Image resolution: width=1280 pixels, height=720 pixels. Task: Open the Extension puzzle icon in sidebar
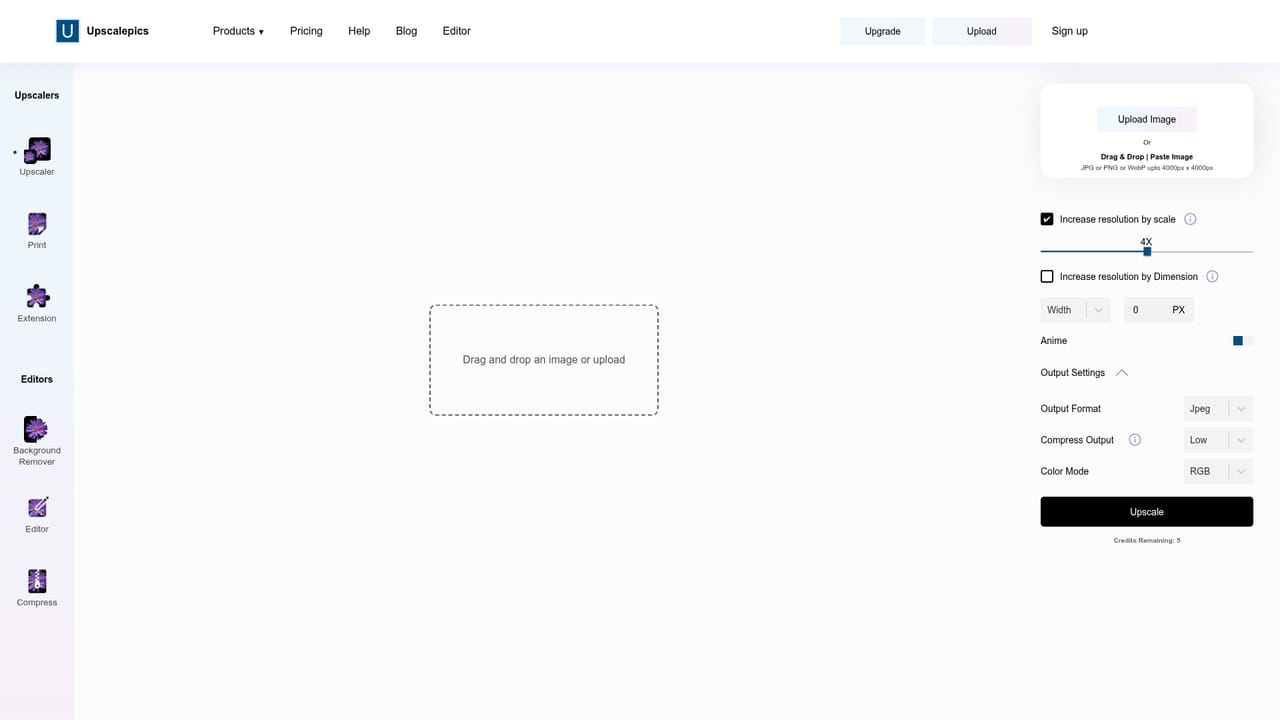pyautogui.click(x=37, y=296)
